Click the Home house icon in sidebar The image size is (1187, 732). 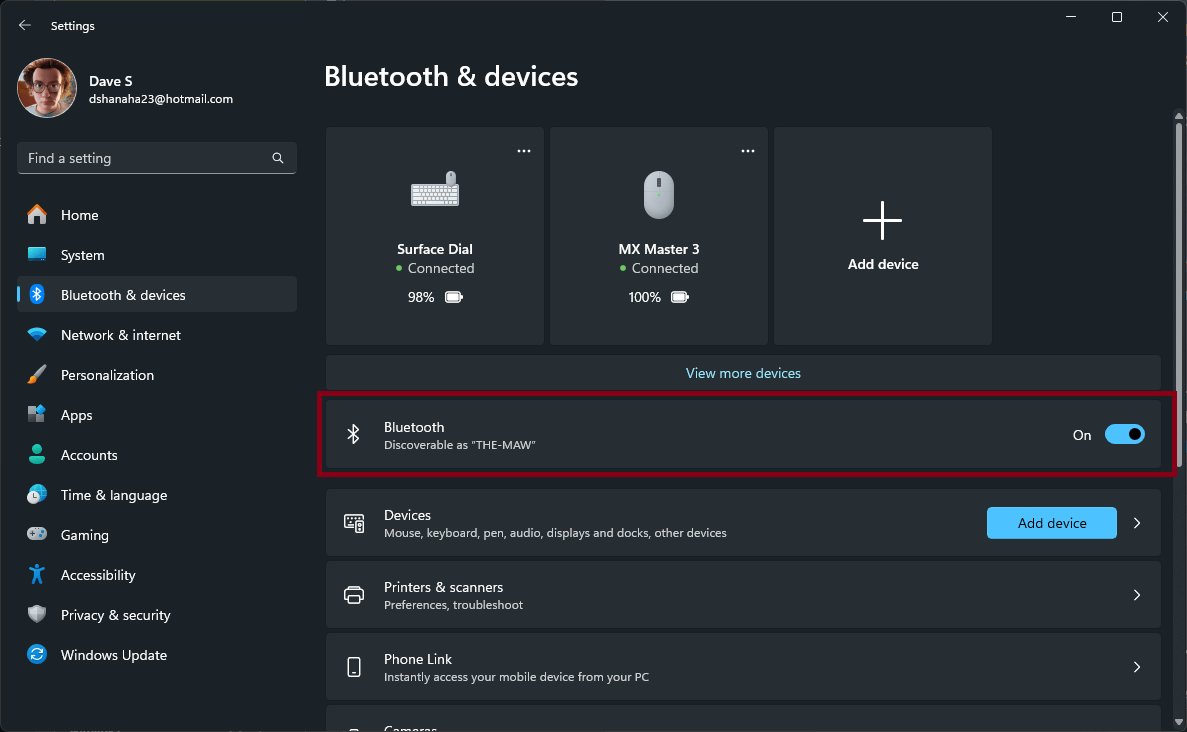[36, 215]
